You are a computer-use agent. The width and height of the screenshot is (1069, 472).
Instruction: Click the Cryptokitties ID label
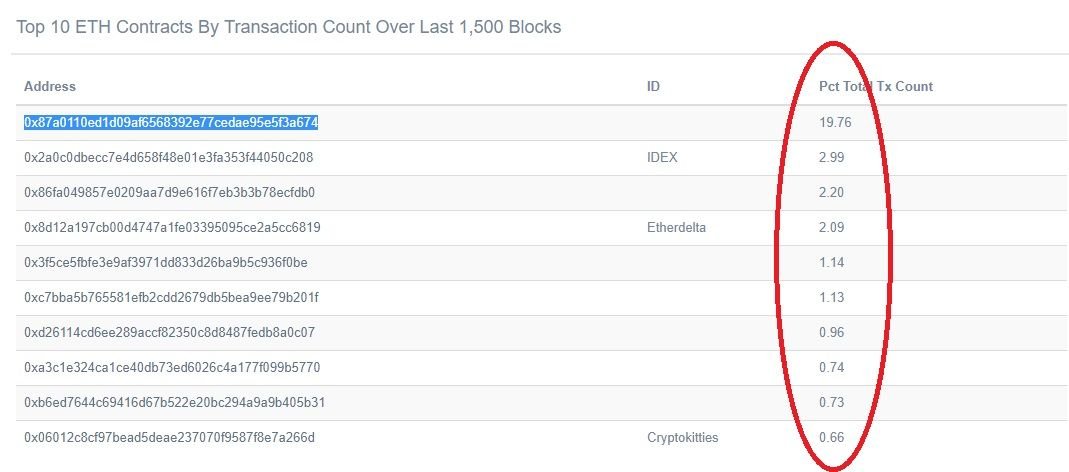[x=682, y=437]
